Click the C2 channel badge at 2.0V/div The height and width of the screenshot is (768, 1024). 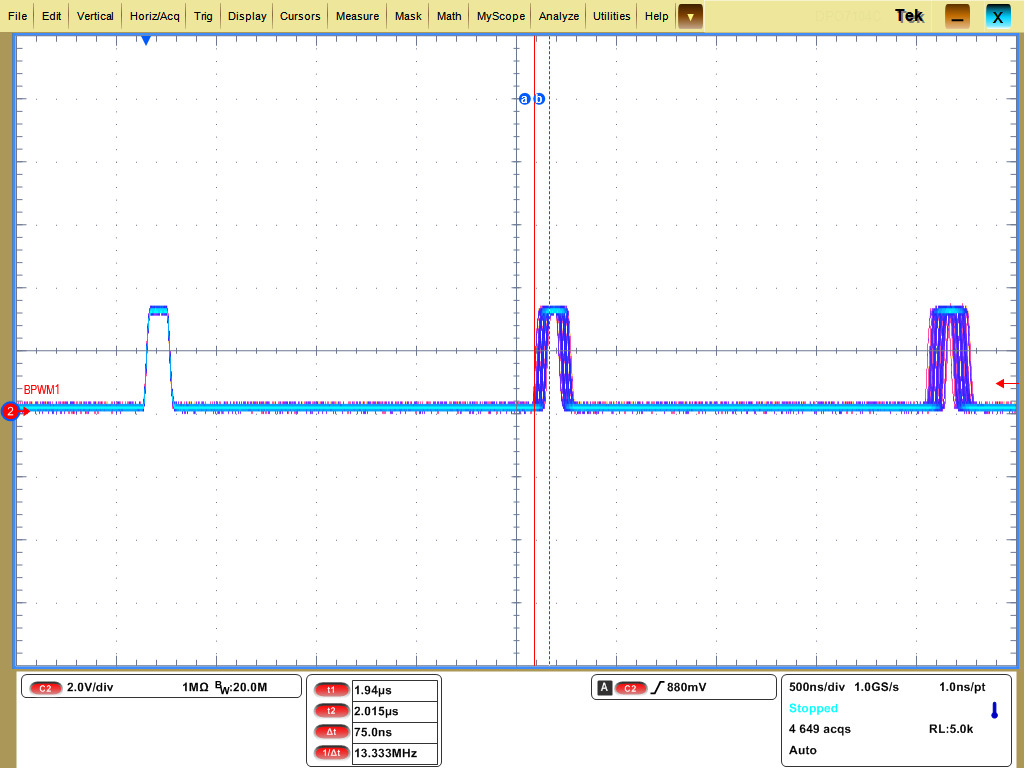(46, 688)
